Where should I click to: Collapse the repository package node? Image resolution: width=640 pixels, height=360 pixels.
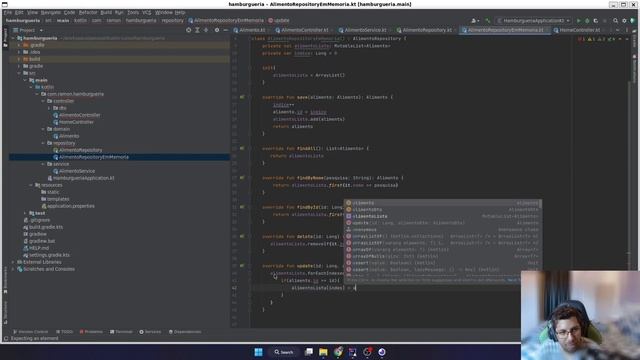coord(43,143)
